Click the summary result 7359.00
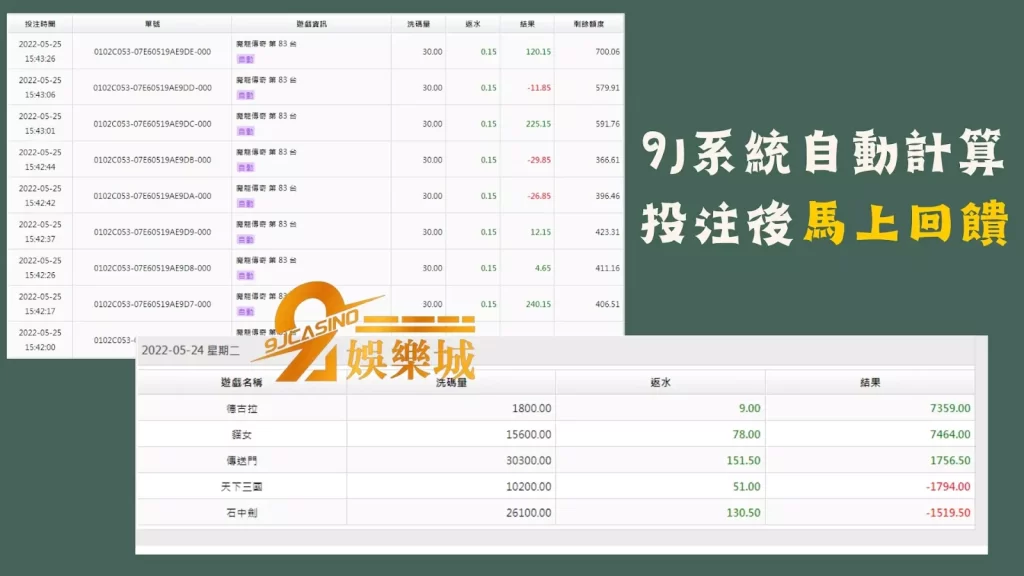Image resolution: width=1024 pixels, height=576 pixels. point(950,408)
